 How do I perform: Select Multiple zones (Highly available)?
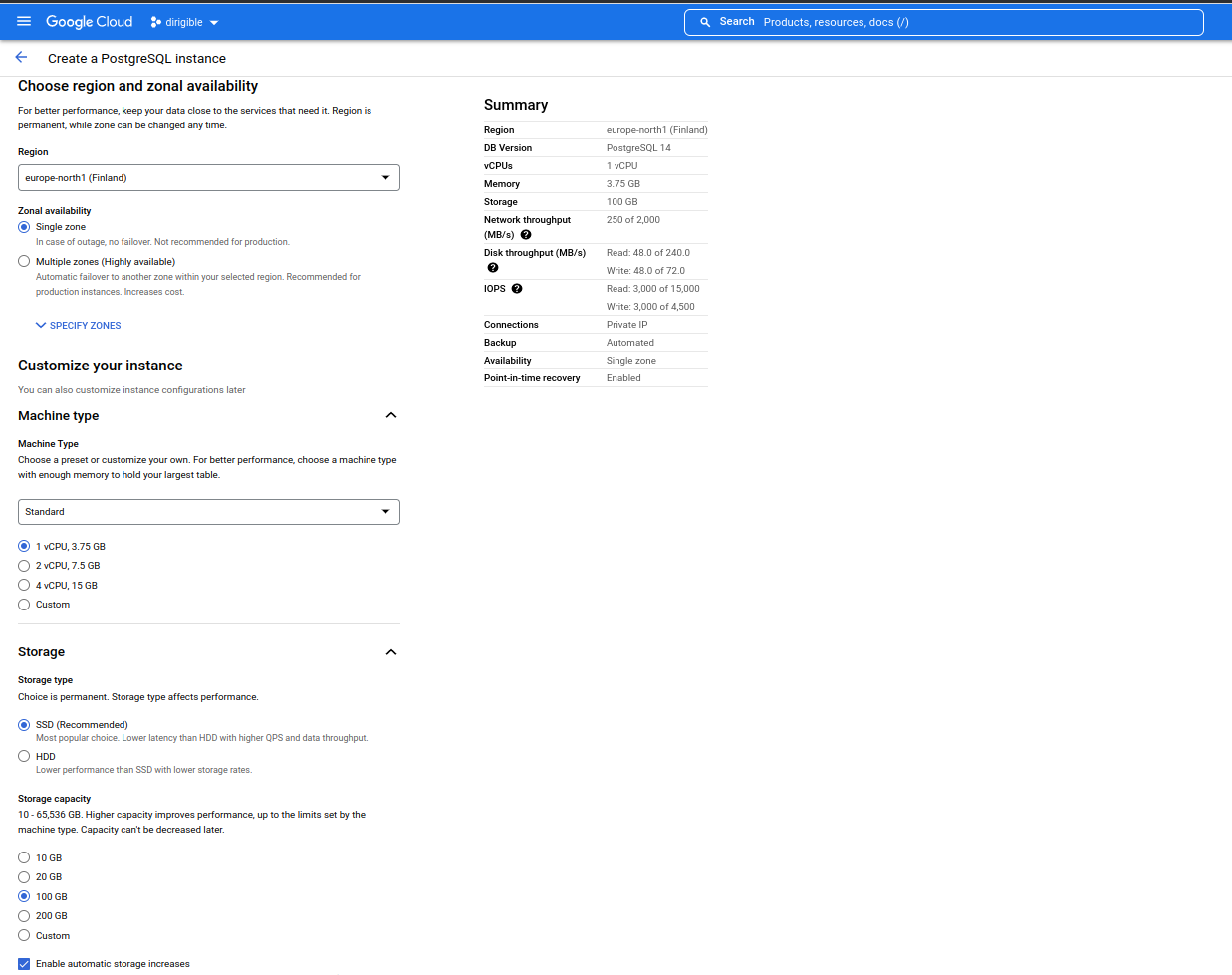(x=24, y=262)
